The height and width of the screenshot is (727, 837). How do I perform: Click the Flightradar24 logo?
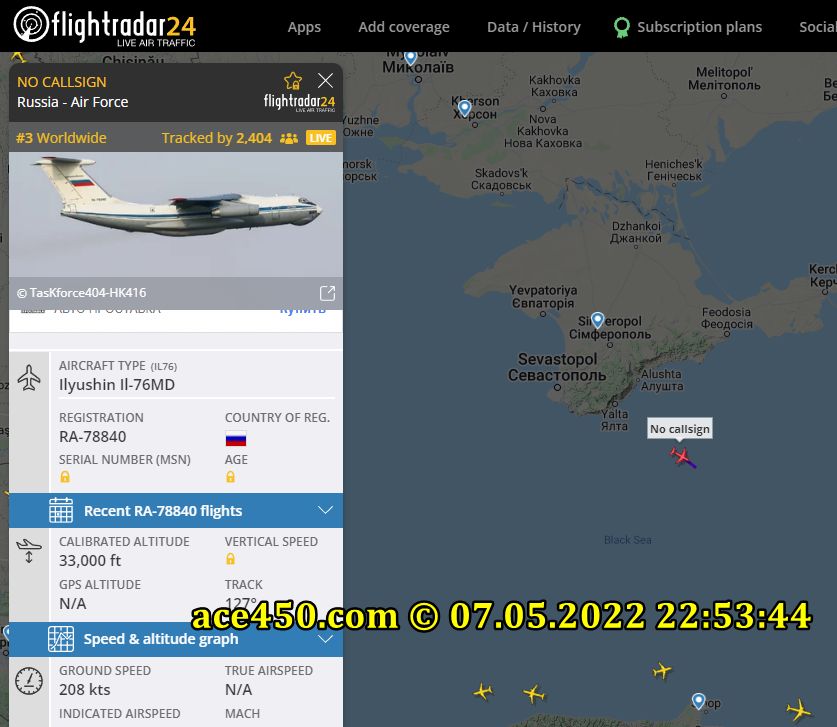pos(105,26)
